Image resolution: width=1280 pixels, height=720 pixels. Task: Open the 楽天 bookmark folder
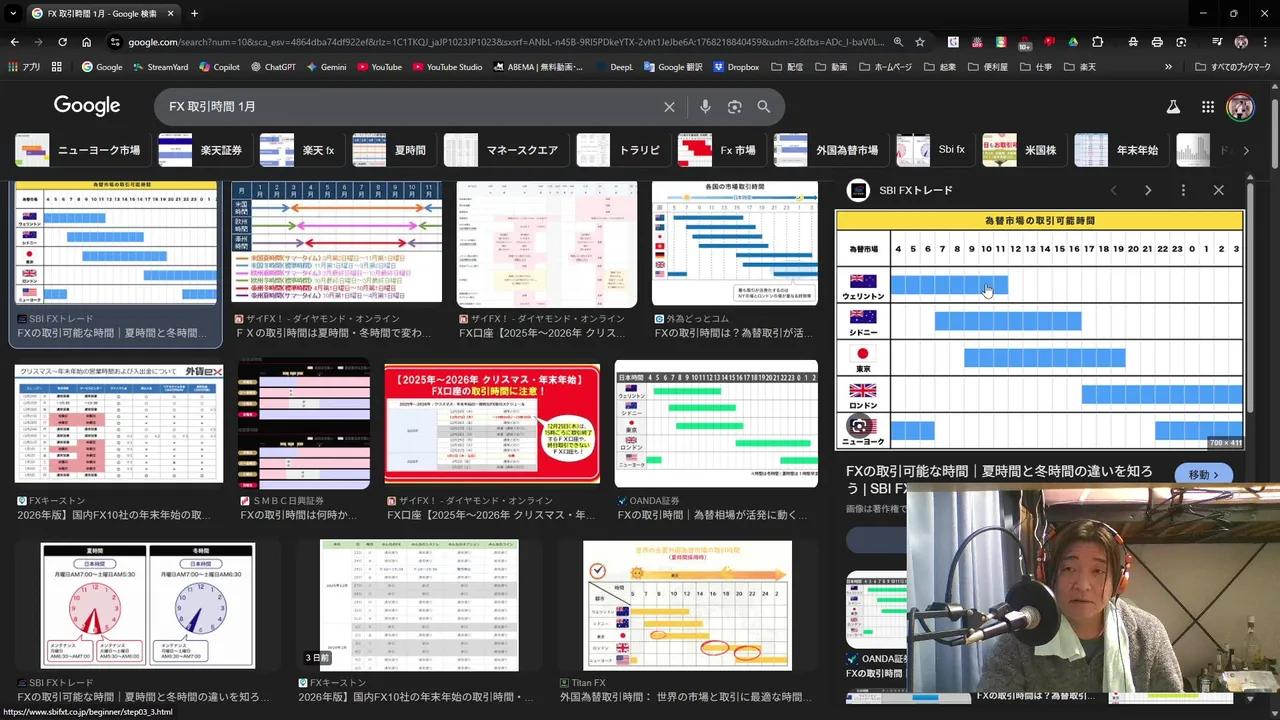[1080, 67]
